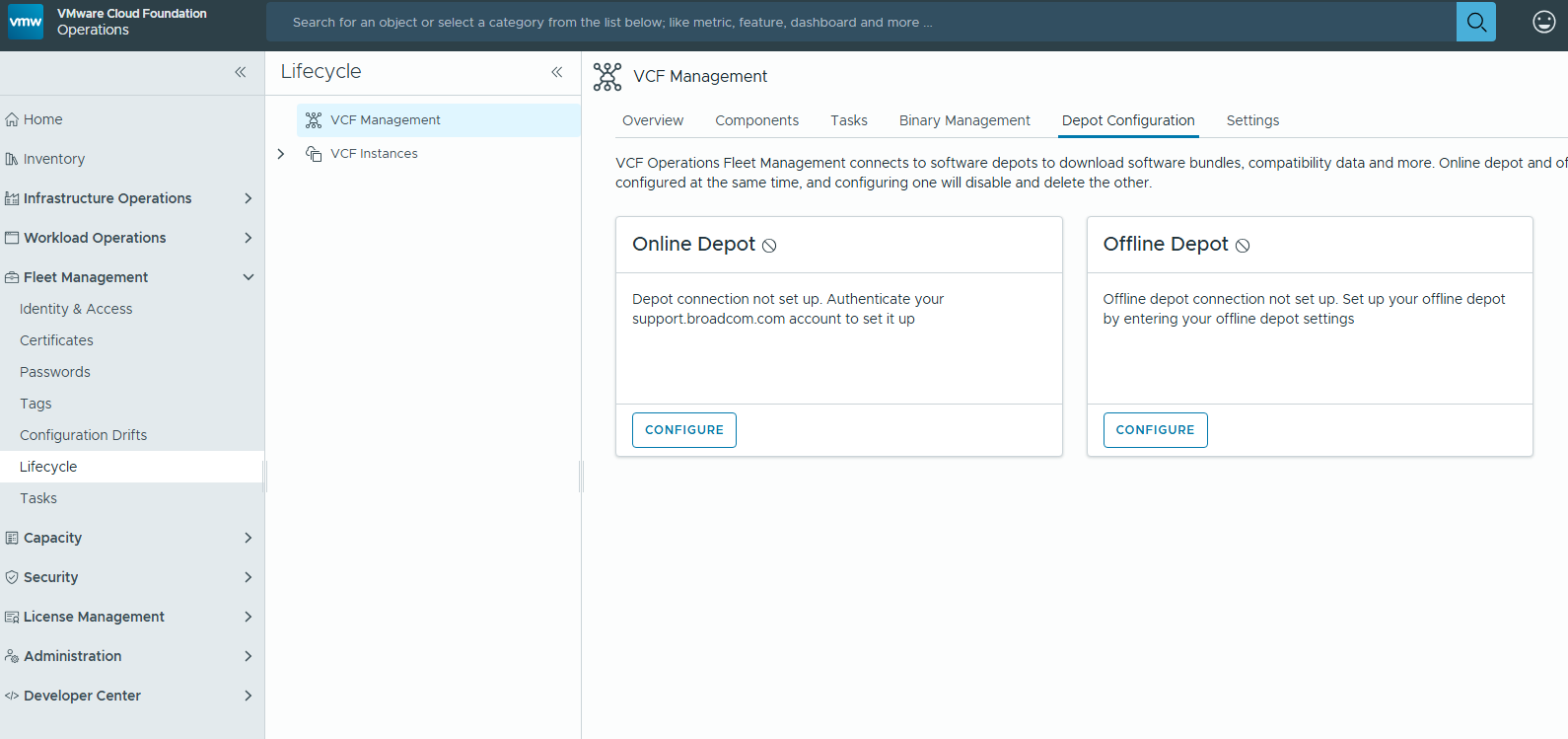Image resolution: width=1568 pixels, height=739 pixels.
Task: Click the VMW logo icon
Action: coord(26,22)
